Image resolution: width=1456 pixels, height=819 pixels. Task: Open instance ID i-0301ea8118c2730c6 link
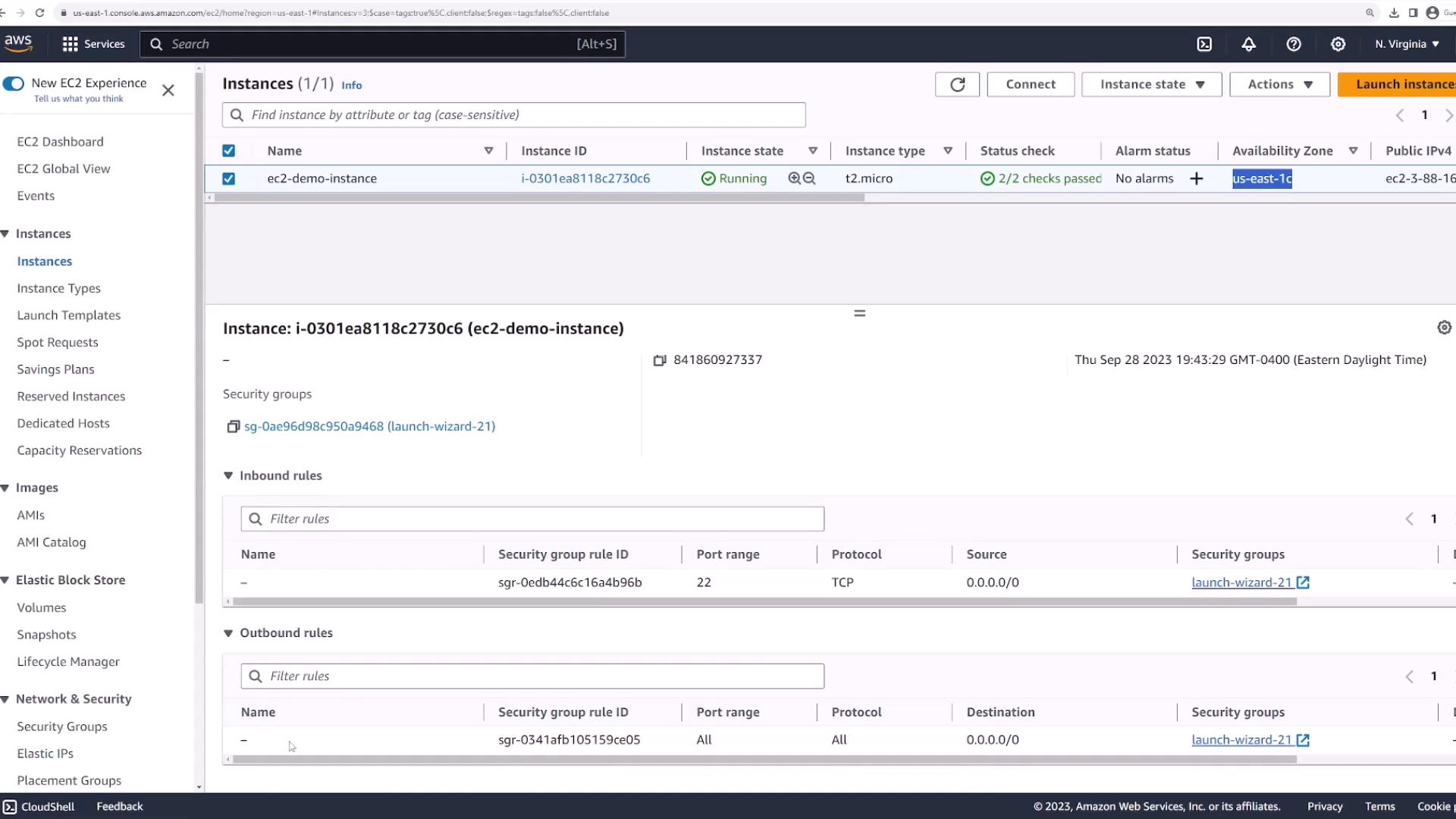click(585, 178)
